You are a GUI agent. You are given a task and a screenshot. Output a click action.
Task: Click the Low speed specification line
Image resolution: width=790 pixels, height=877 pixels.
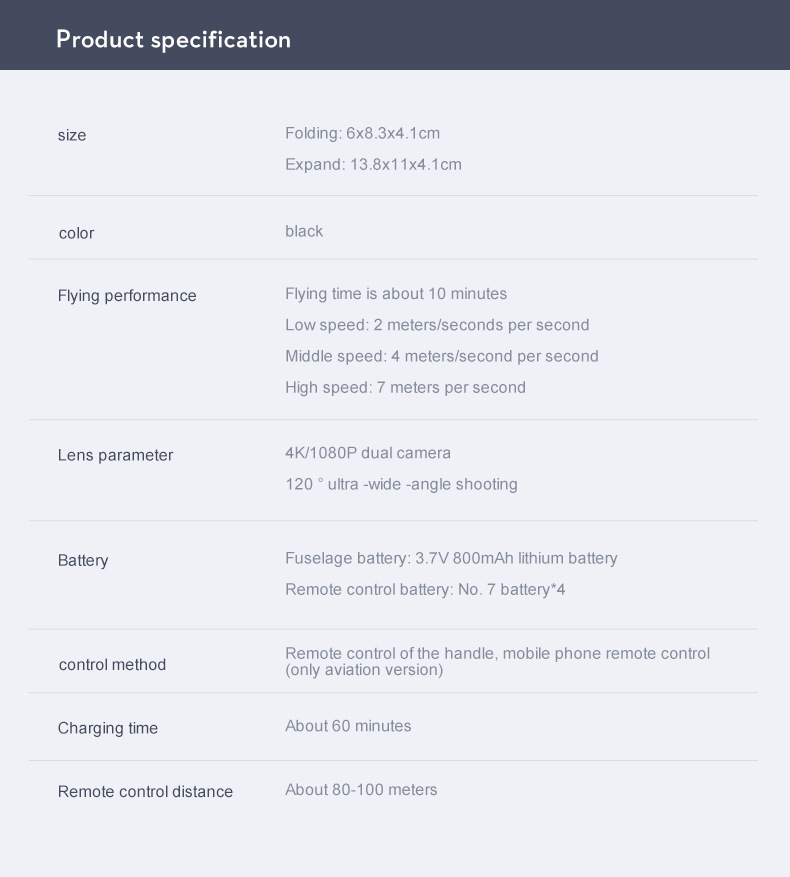pyautogui.click(x=437, y=325)
